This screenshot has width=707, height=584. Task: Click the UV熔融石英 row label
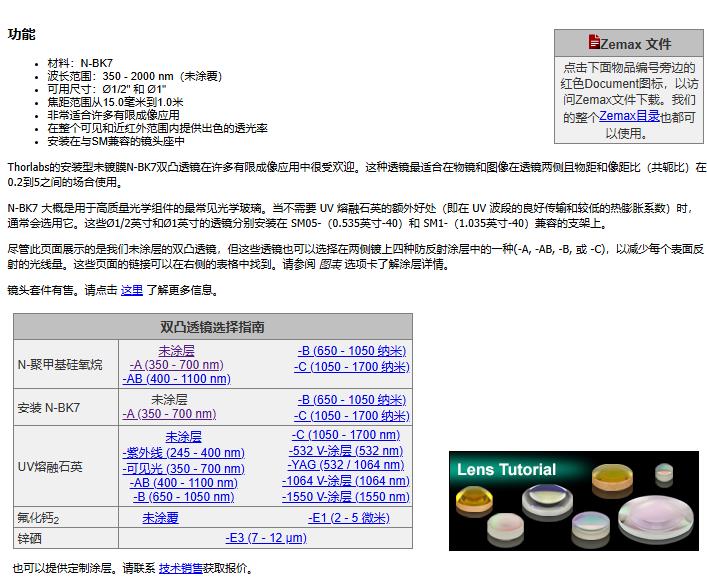click(50, 466)
